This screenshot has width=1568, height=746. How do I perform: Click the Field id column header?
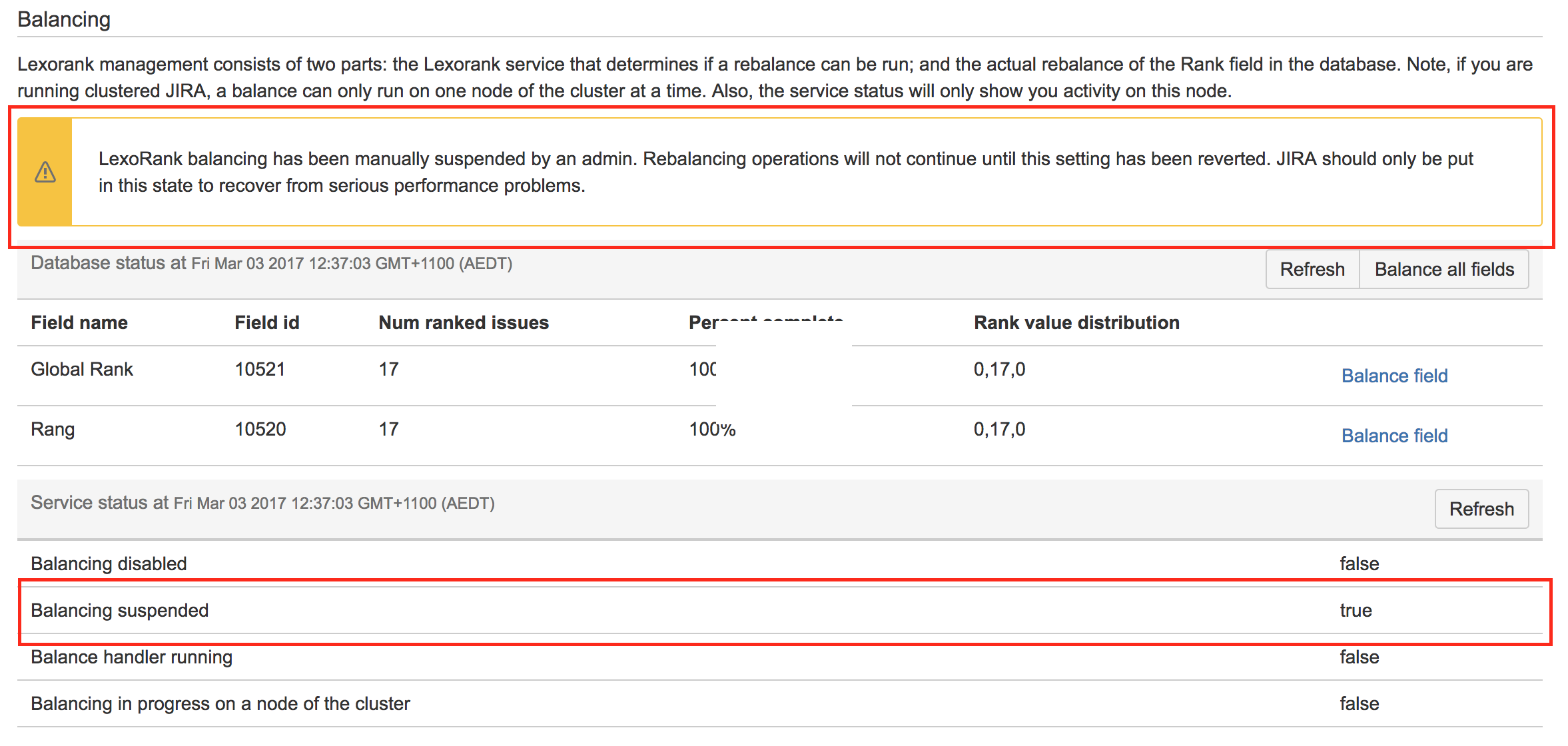[266, 322]
